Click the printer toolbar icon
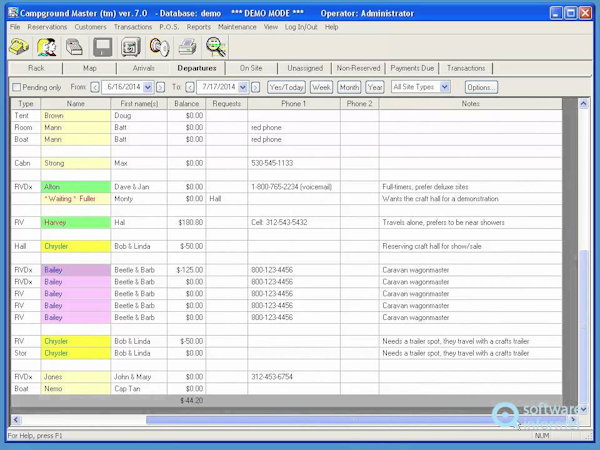The height and width of the screenshot is (450, 600). click(188, 47)
